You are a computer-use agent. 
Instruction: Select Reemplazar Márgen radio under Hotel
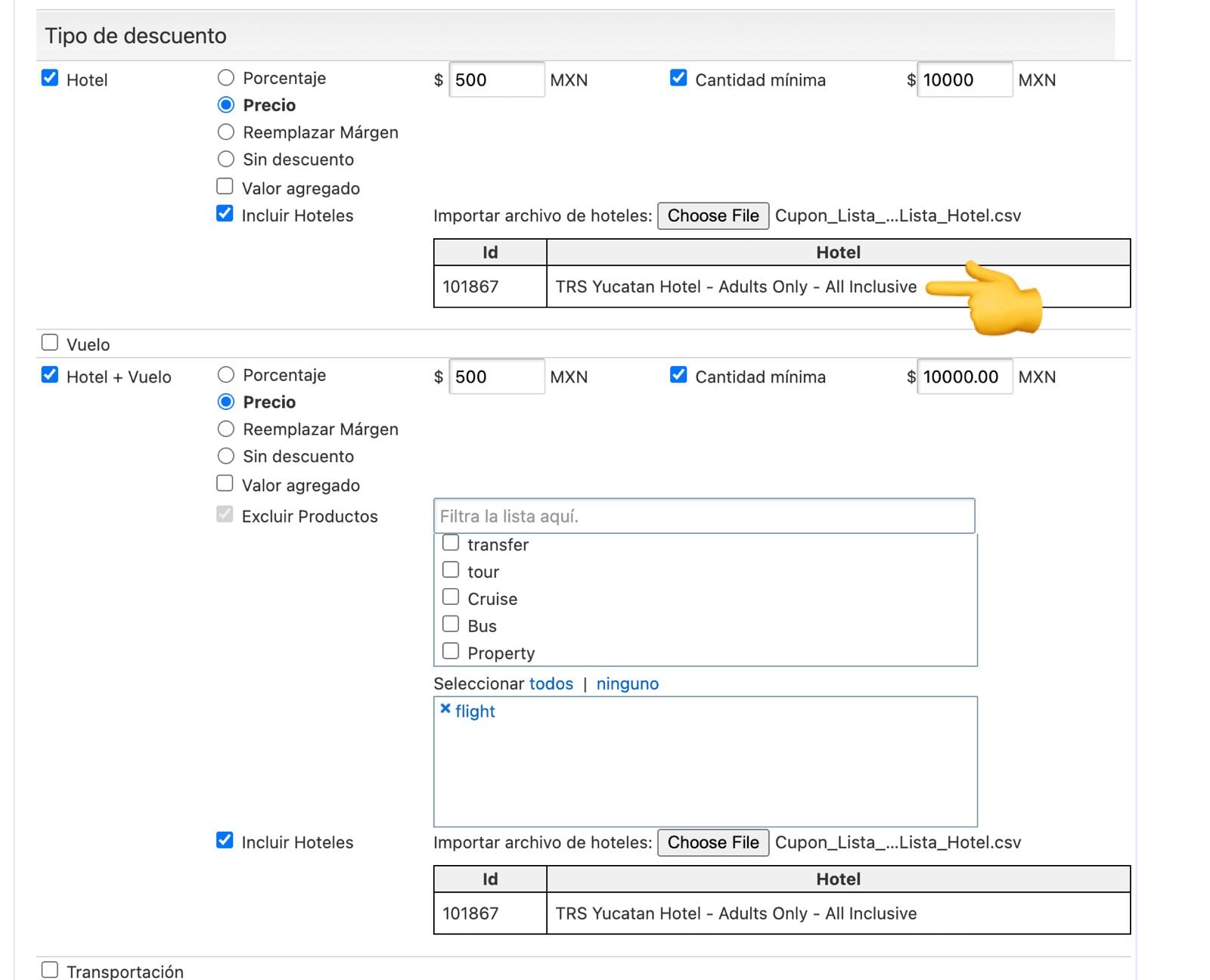(225, 132)
